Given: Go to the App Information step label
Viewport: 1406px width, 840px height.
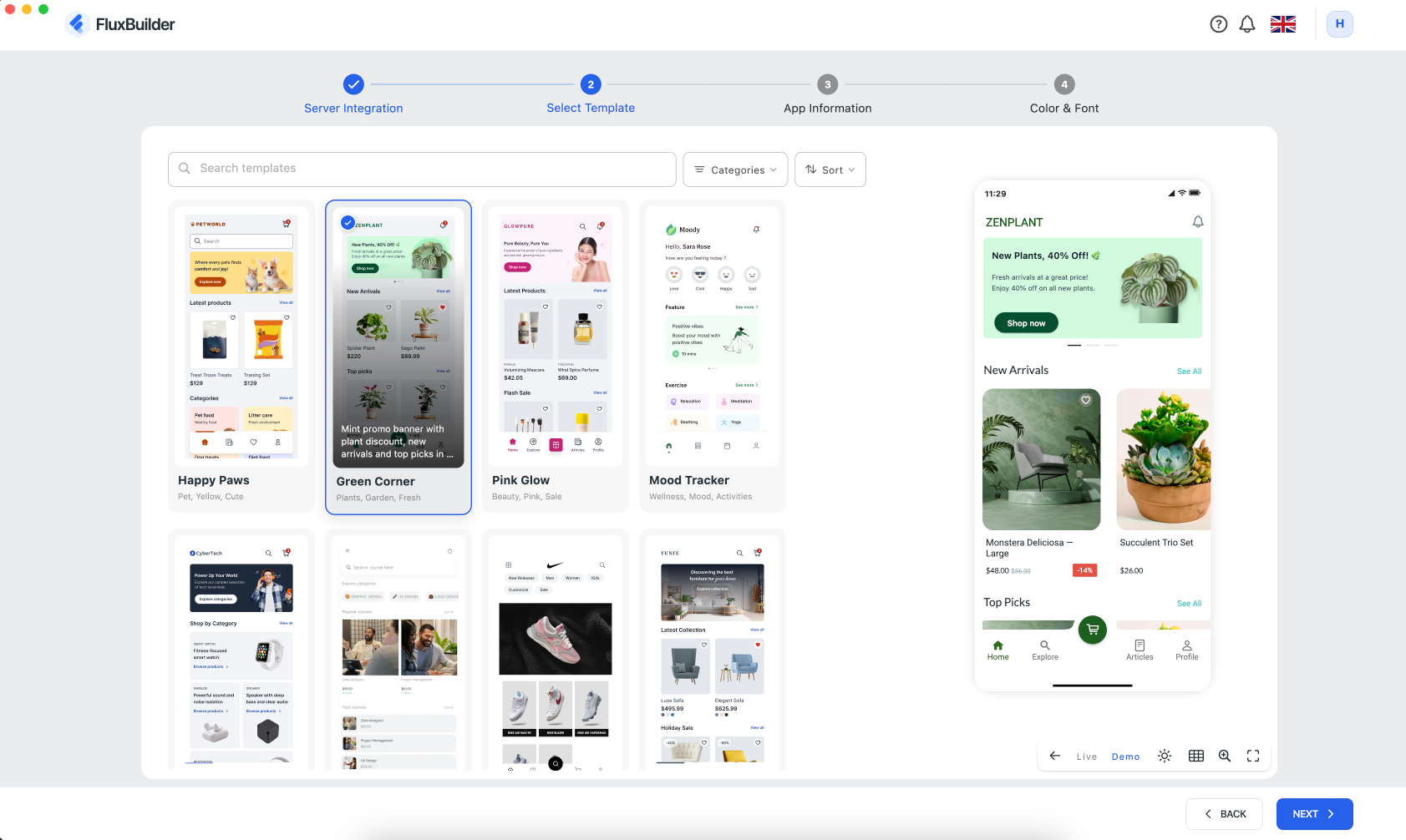Looking at the screenshot, I should click(828, 109).
